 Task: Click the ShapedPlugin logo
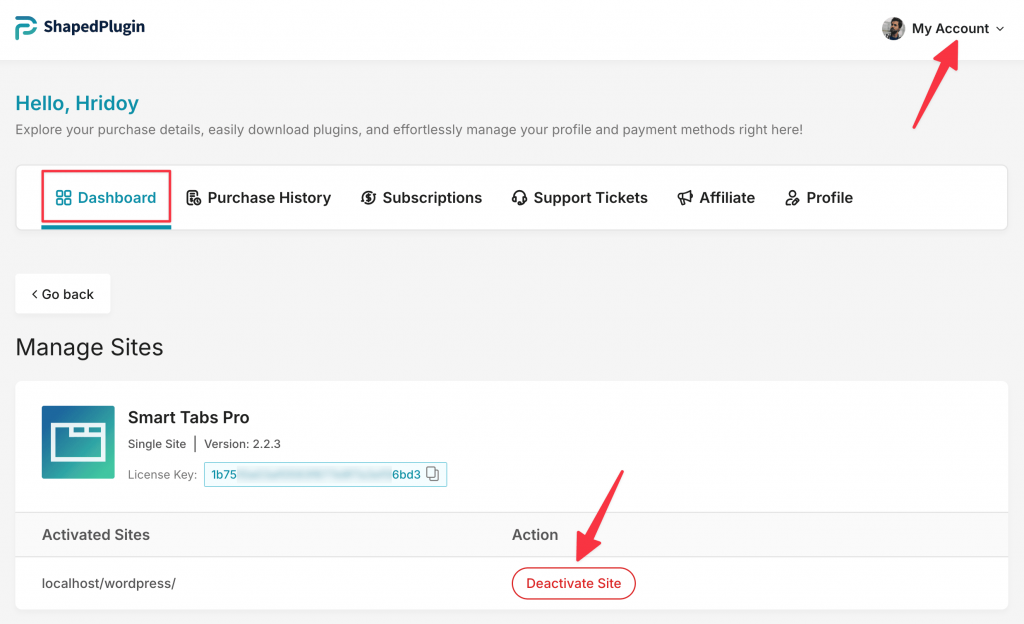click(80, 27)
